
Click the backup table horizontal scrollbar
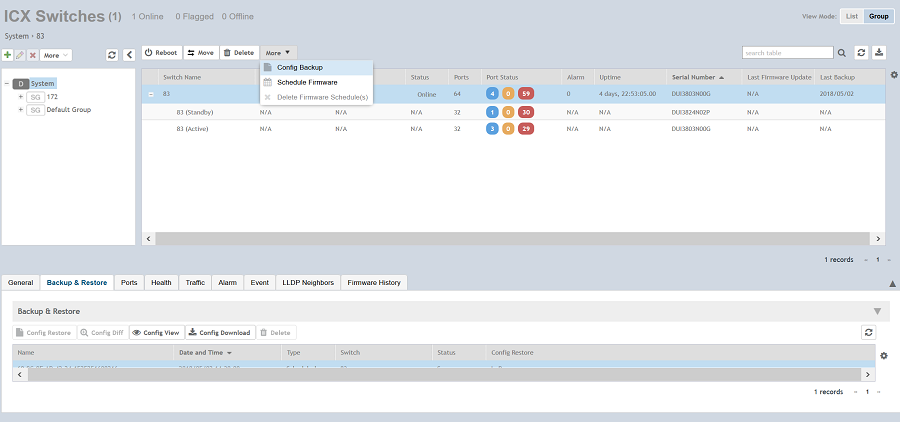tap(443, 374)
